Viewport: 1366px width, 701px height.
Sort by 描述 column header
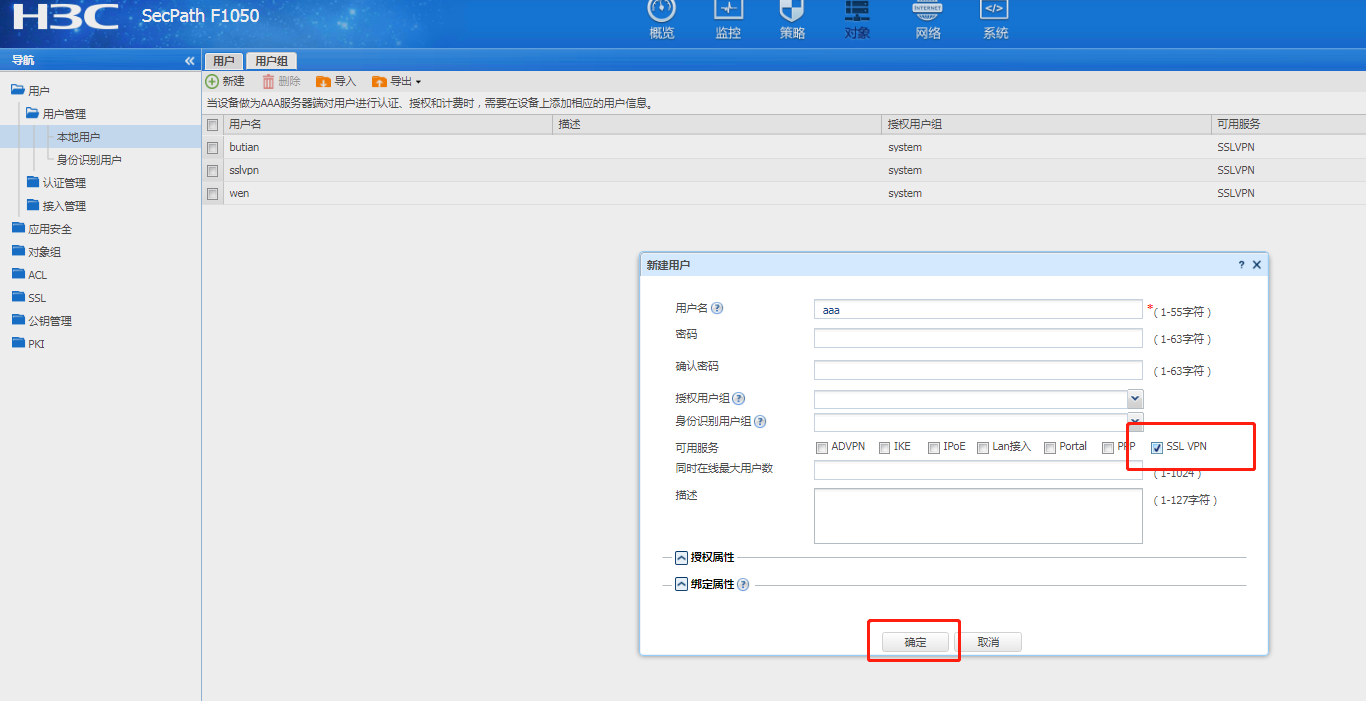[x=718, y=125]
